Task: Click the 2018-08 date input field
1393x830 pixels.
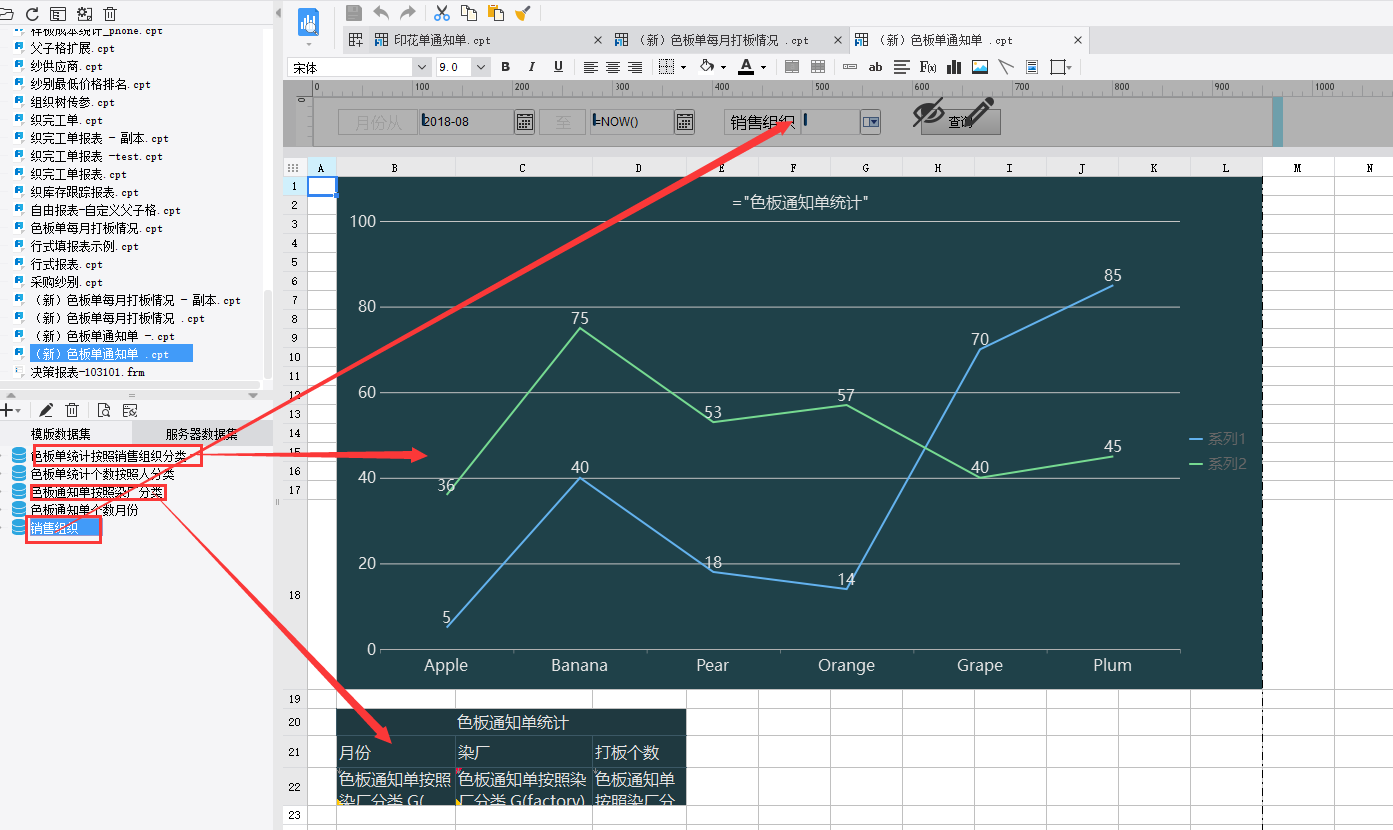Action: click(x=467, y=122)
